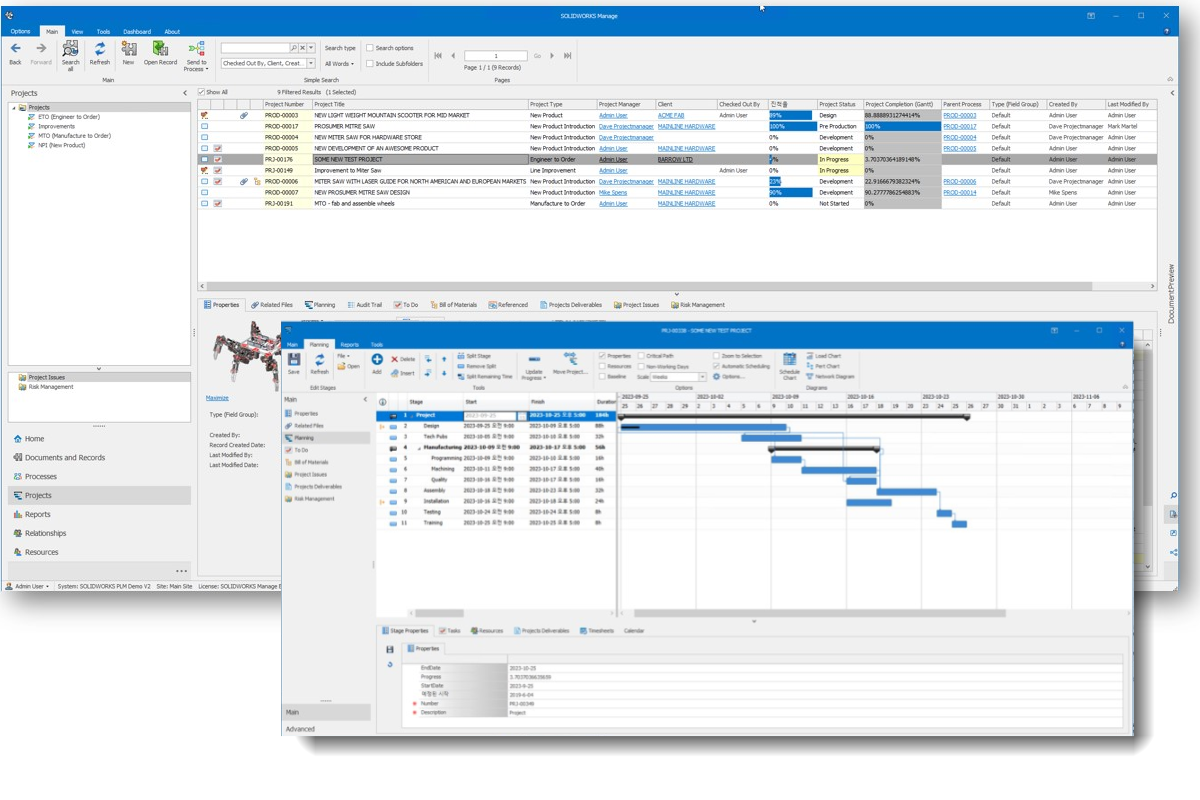Image resolution: width=1200 pixels, height=800 pixels.
Task: Click the Open Record icon
Action: tap(160, 48)
